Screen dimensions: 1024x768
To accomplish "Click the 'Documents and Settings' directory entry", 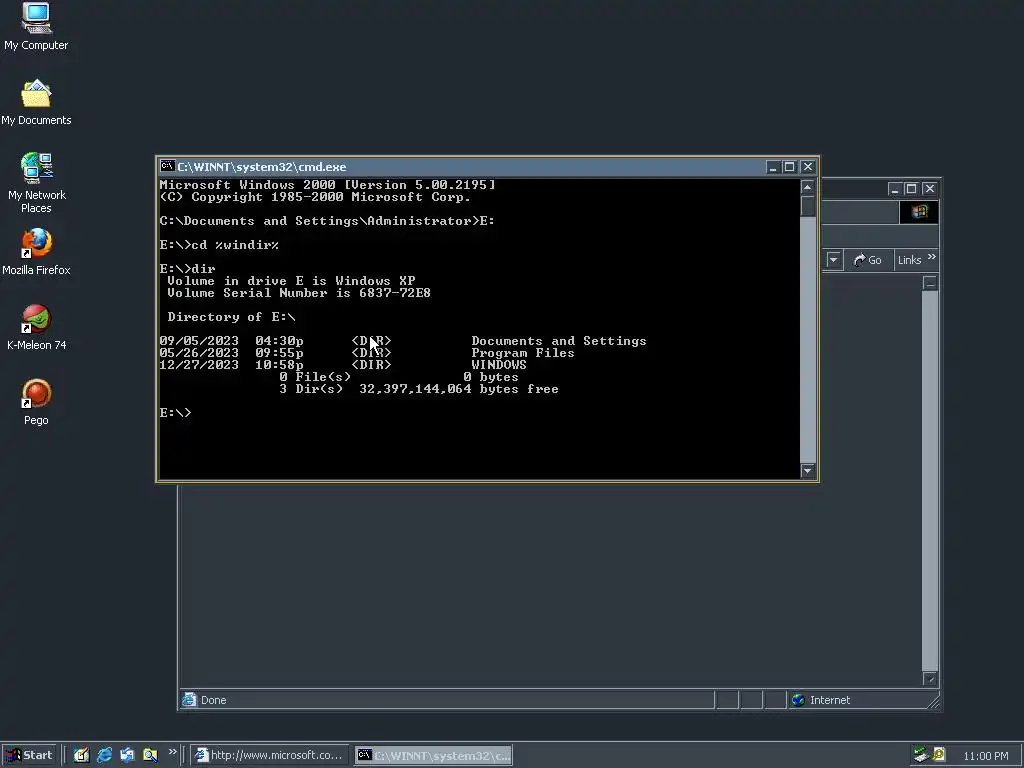I will [x=559, y=341].
